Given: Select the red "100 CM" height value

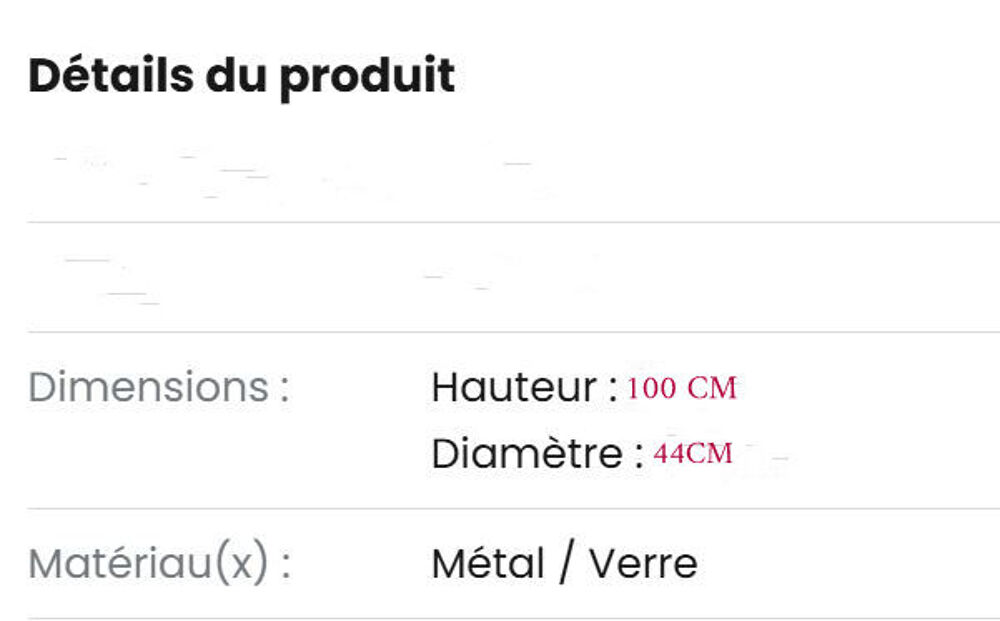Looking at the screenshot, I should (682, 388).
